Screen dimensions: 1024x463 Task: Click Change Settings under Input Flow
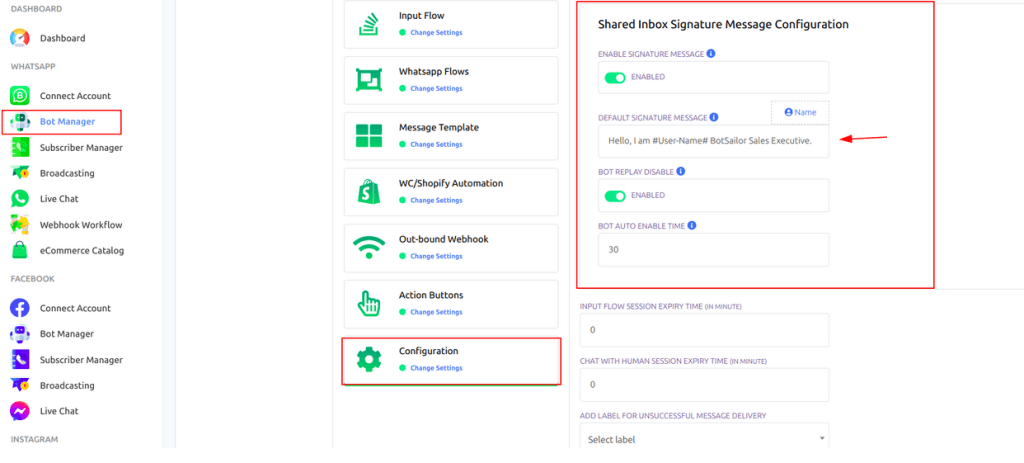pos(436,33)
